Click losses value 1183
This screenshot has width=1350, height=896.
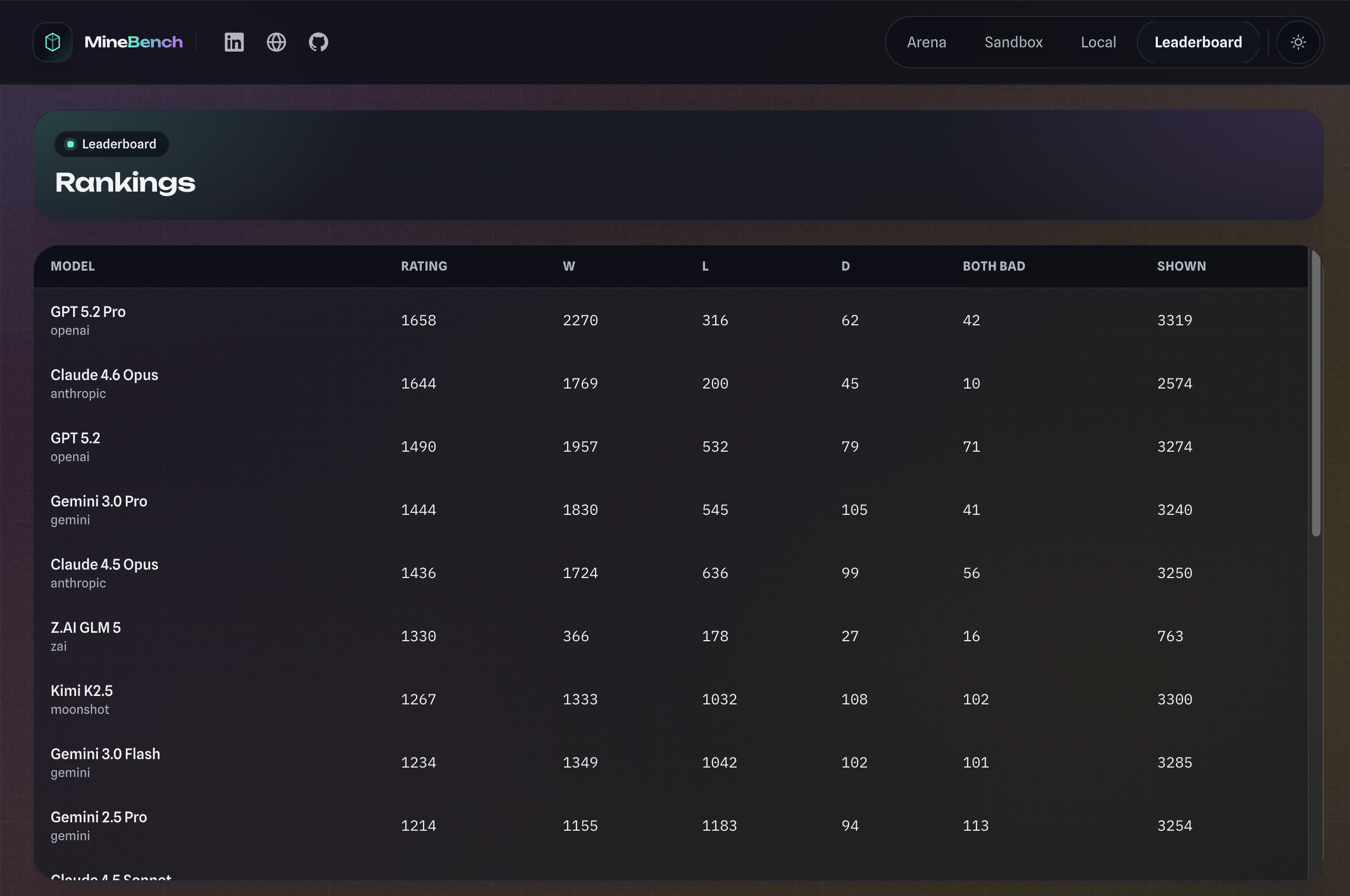tap(720, 825)
